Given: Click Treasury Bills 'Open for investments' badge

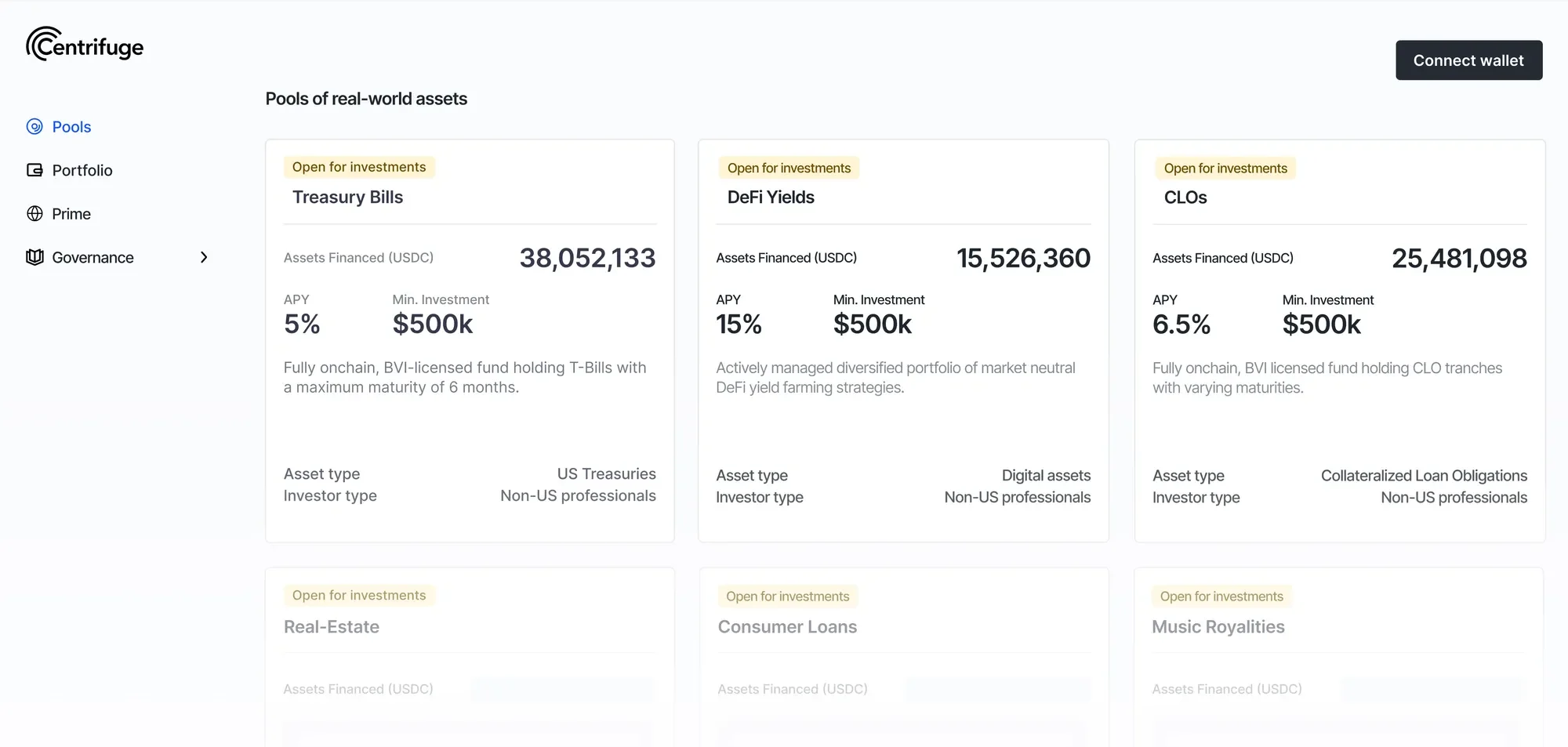Looking at the screenshot, I should (359, 167).
